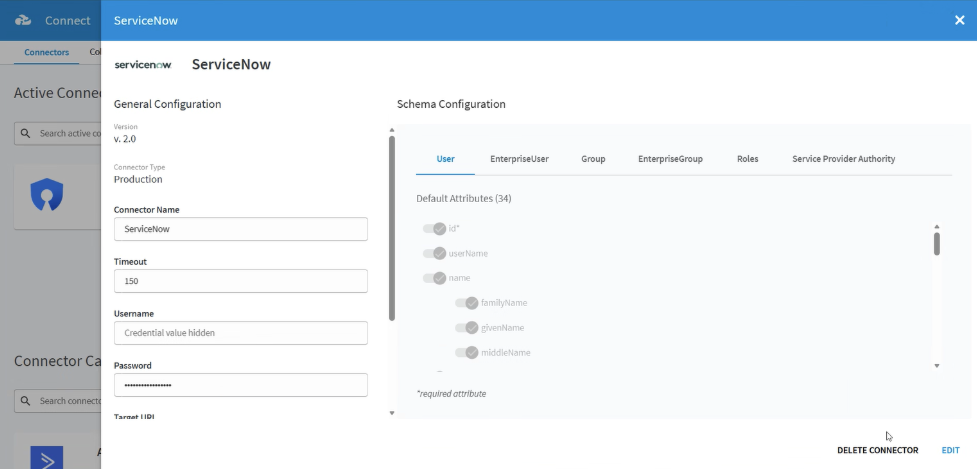The height and width of the screenshot is (469, 977).
Task: Click attributes list scroll up arrow
Action: point(936,227)
